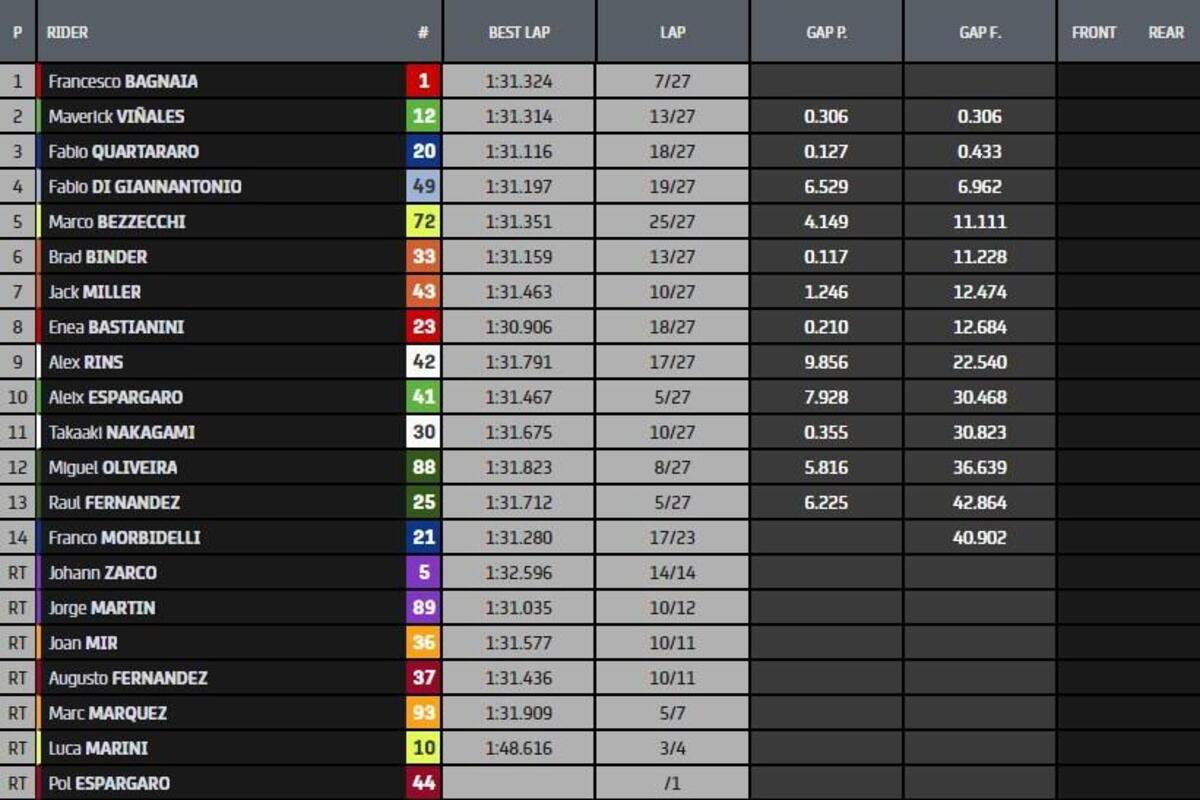Click Zarco's purple number 5 badge
The height and width of the screenshot is (800, 1200).
423,573
